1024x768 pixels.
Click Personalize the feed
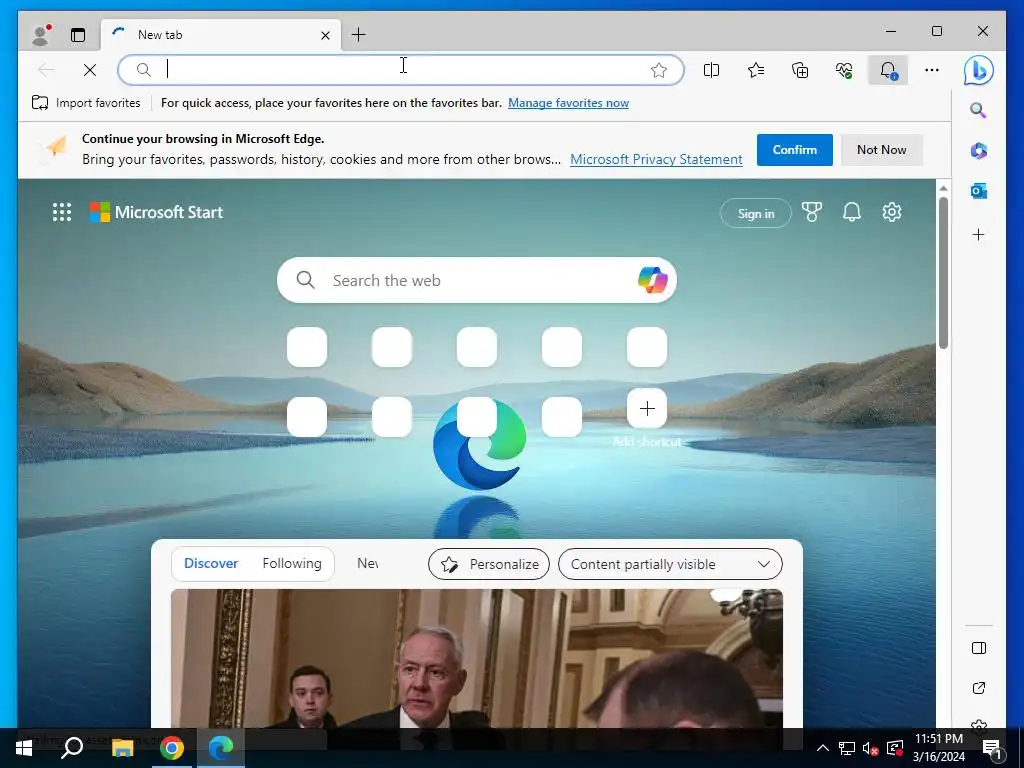click(x=488, y=564)
